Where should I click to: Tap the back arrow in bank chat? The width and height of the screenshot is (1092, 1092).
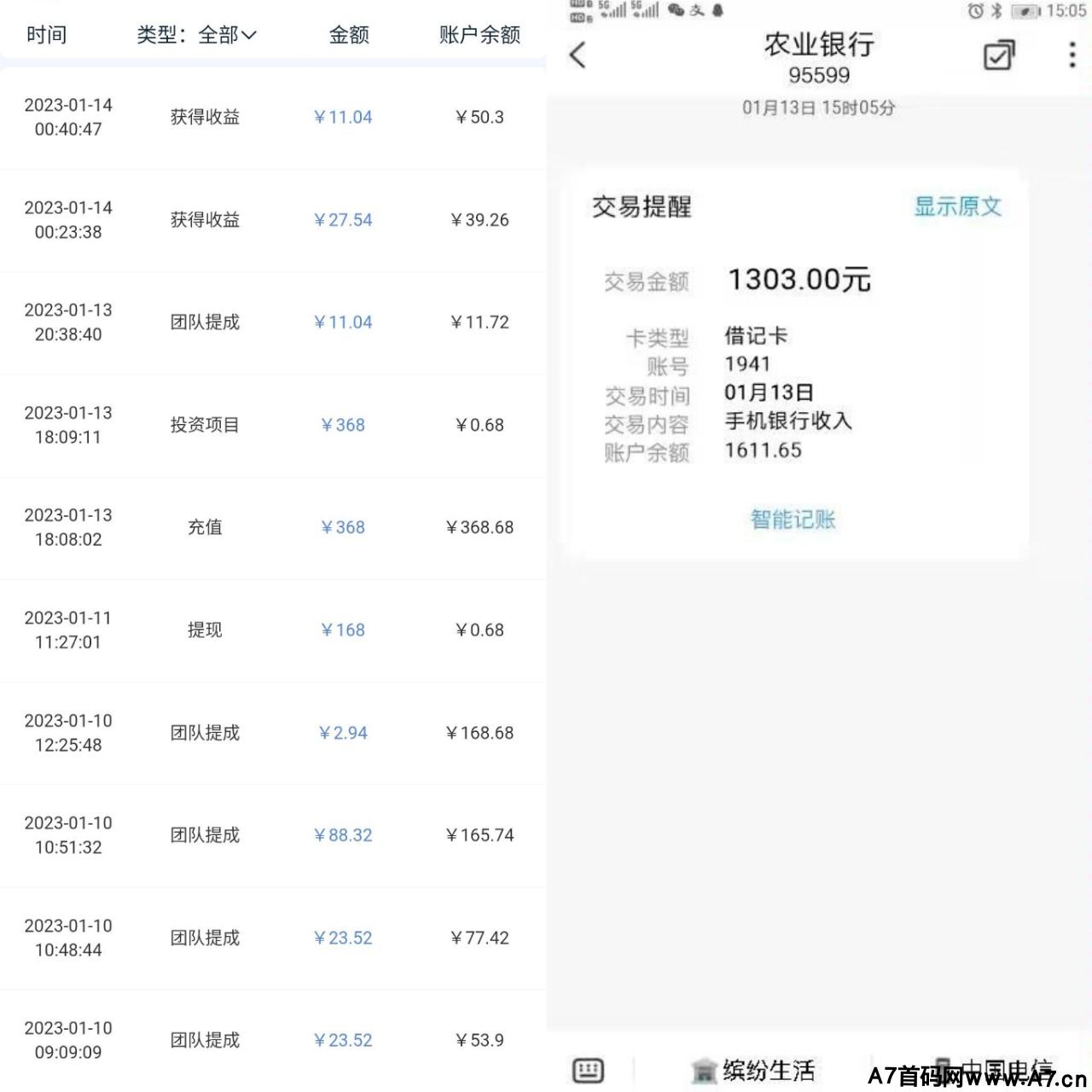tap(578, 55)
